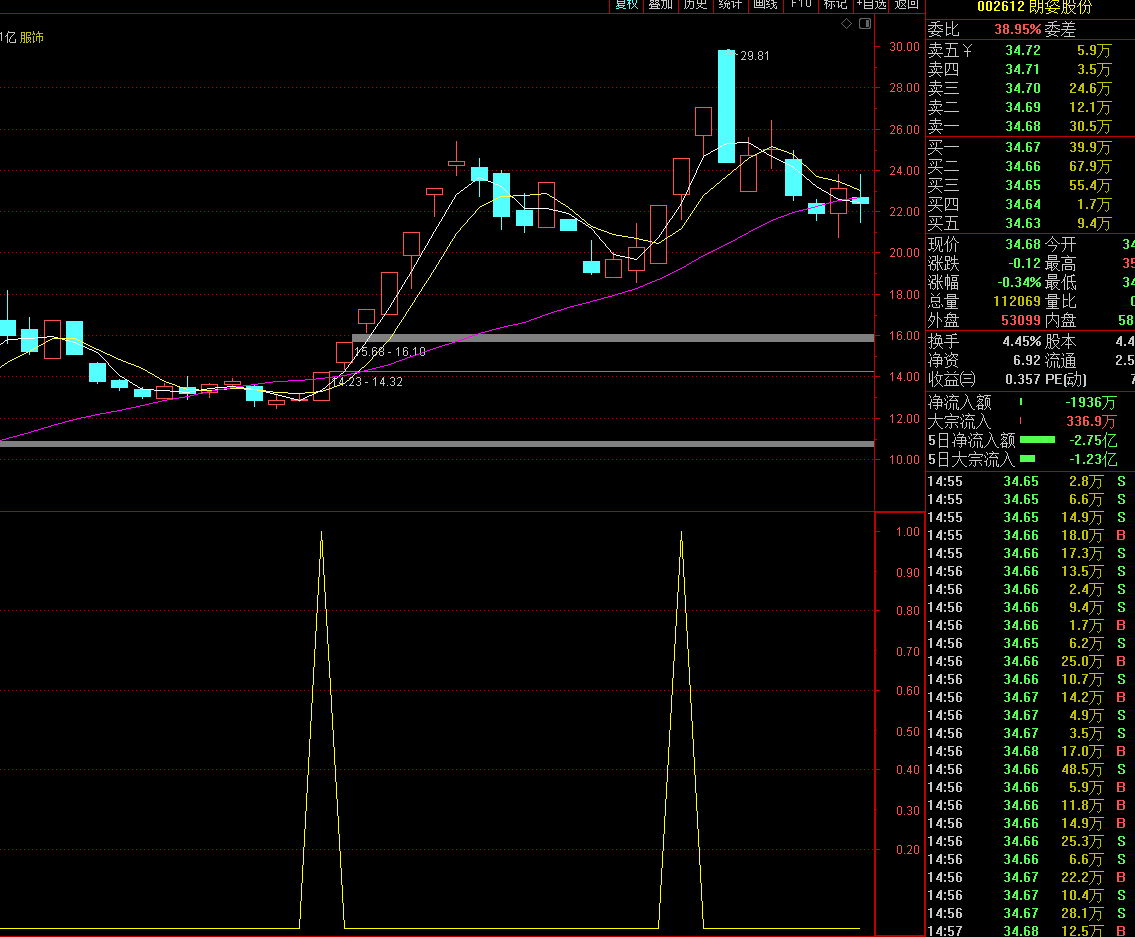Click 卖三 volume 24.6万
Screen dimensions: 1135x937
pyautogui.click(x=1090, y=88)
